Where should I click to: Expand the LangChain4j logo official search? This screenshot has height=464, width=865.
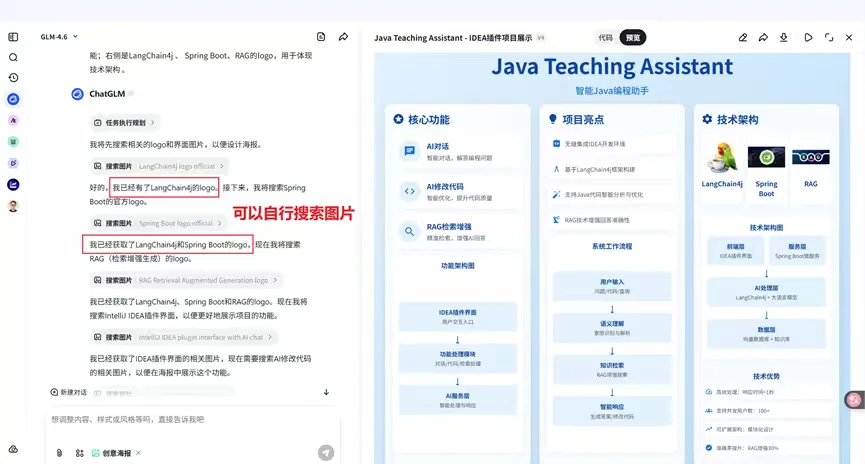pos(159,166)
